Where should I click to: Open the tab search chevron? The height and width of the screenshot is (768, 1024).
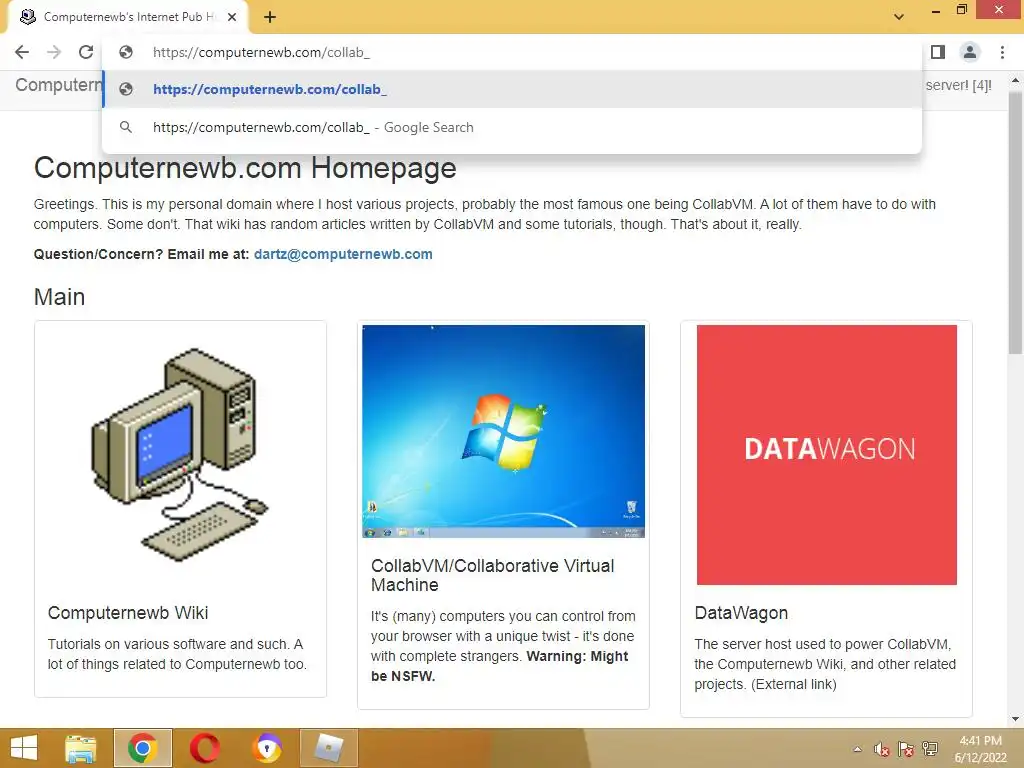(899, 17)
